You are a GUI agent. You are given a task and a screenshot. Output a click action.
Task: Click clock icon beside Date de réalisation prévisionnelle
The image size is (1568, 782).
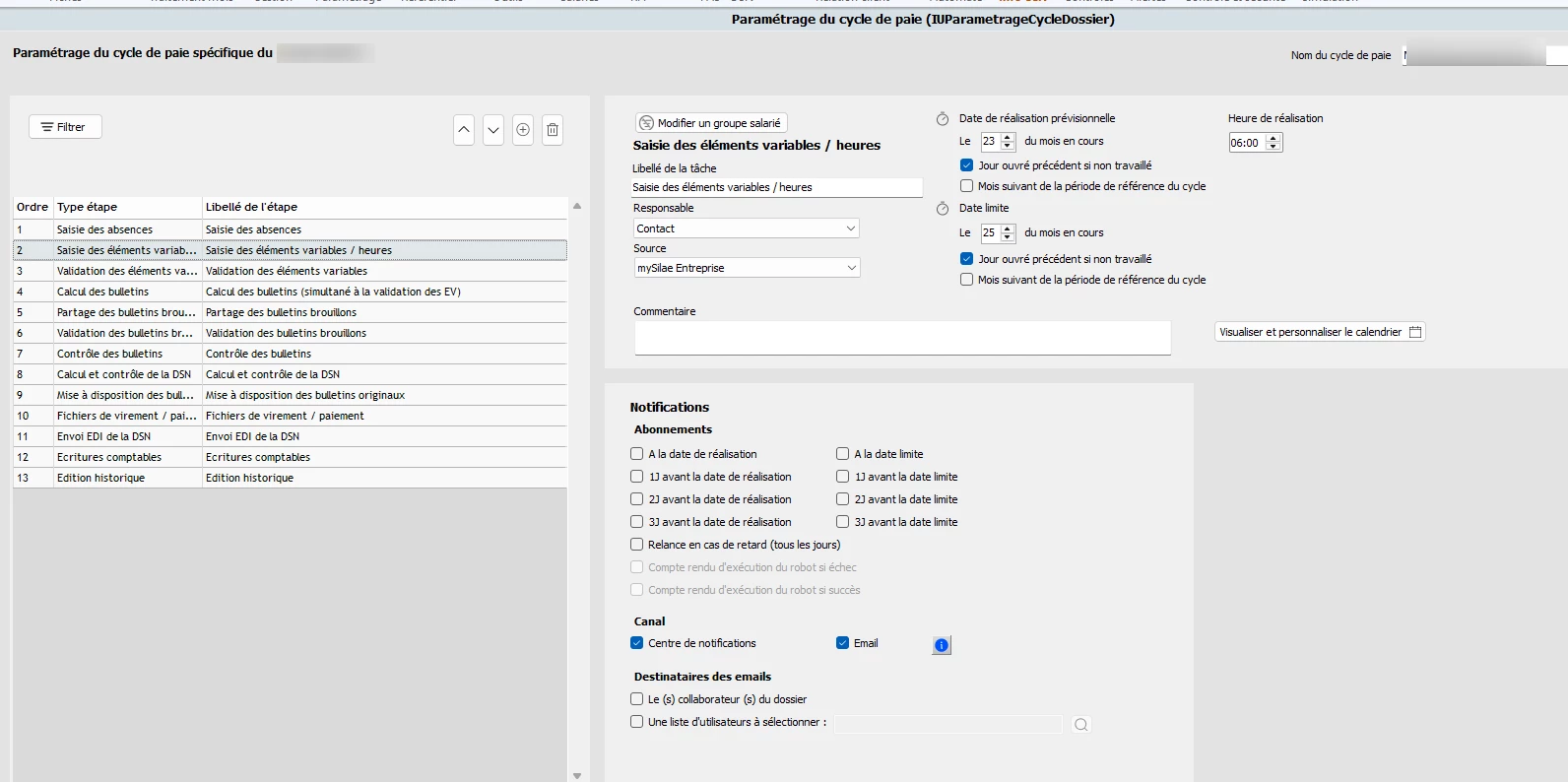[943, 119]
